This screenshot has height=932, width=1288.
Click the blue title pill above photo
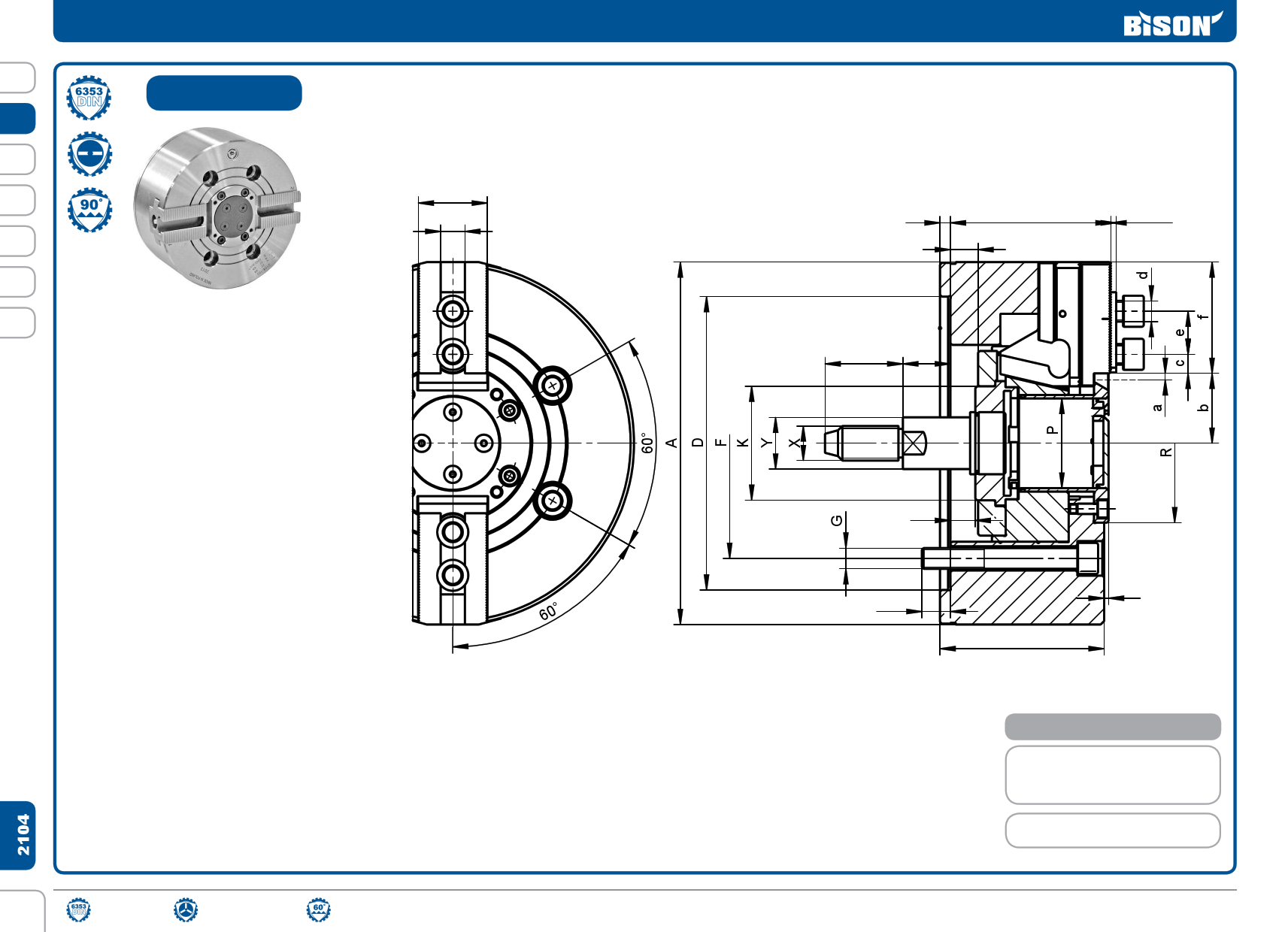point(224,93)
